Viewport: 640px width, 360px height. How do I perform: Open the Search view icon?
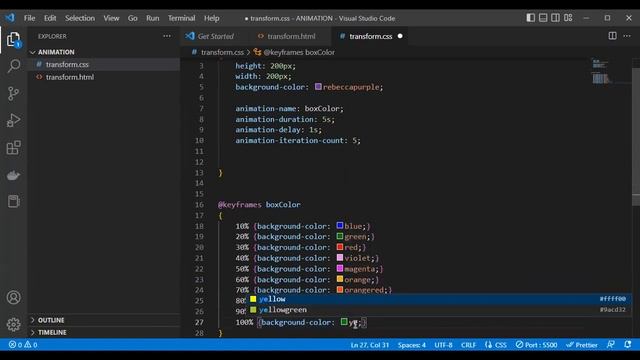coord(13,66)
